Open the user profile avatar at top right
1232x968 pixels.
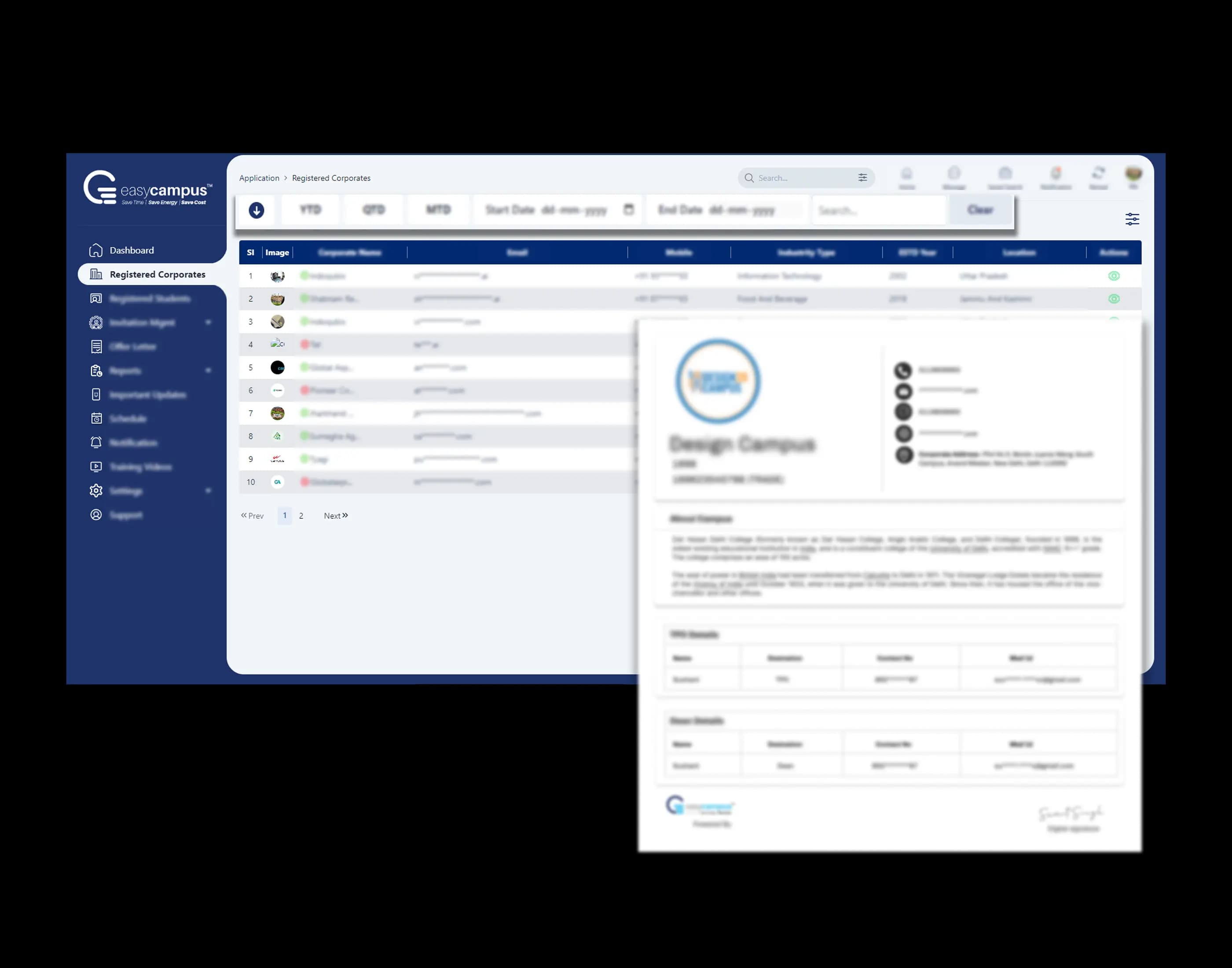click(1133, 173)
